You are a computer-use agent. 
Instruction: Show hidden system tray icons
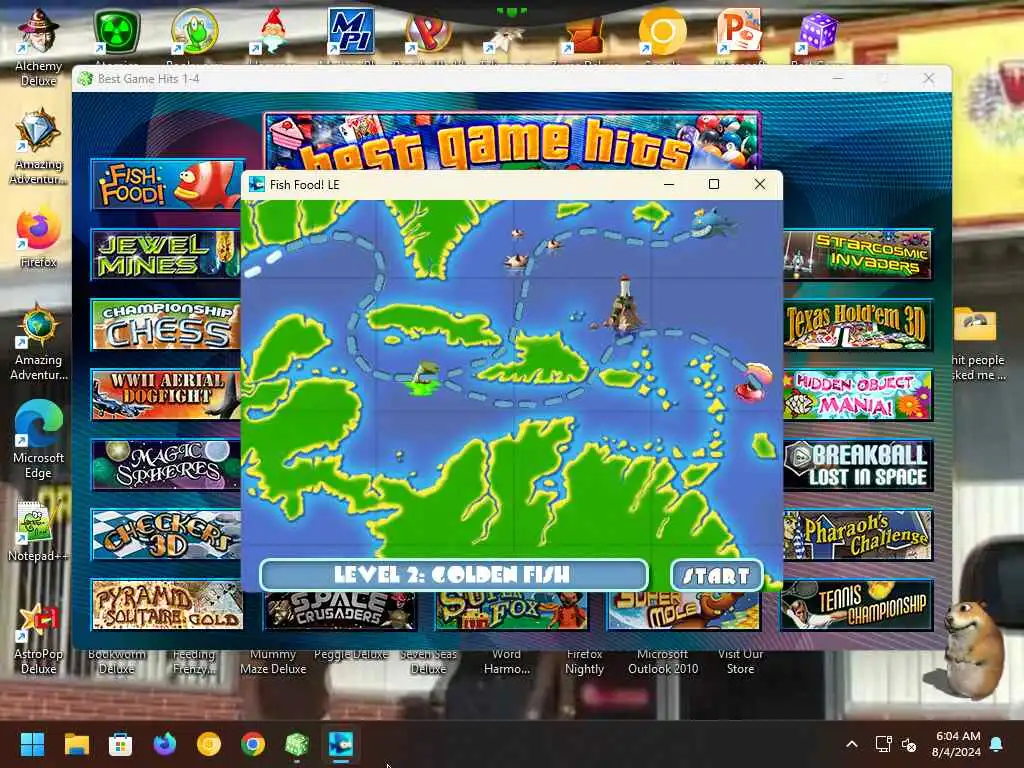click(852, 744)
